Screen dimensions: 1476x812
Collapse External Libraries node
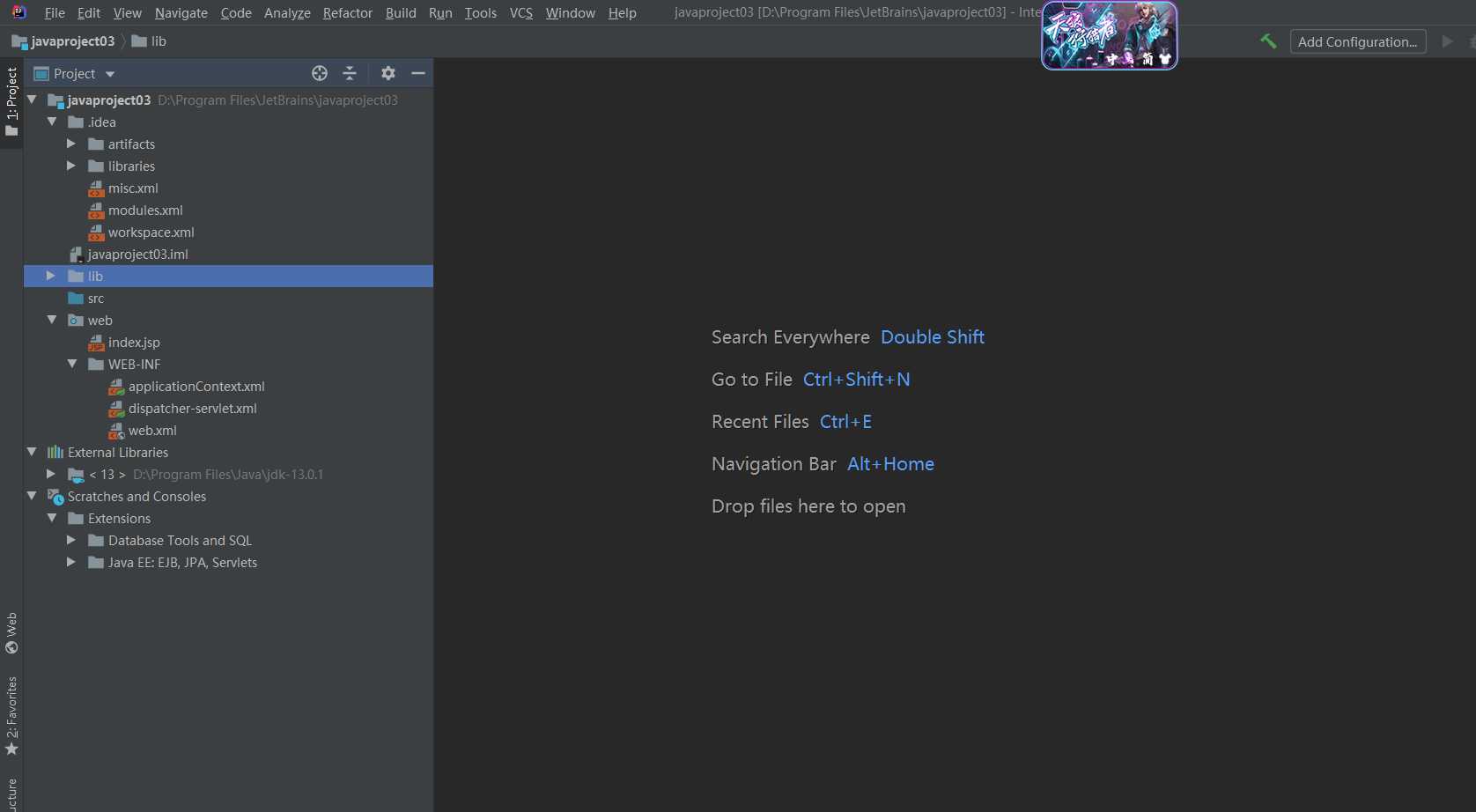(32, 452)
